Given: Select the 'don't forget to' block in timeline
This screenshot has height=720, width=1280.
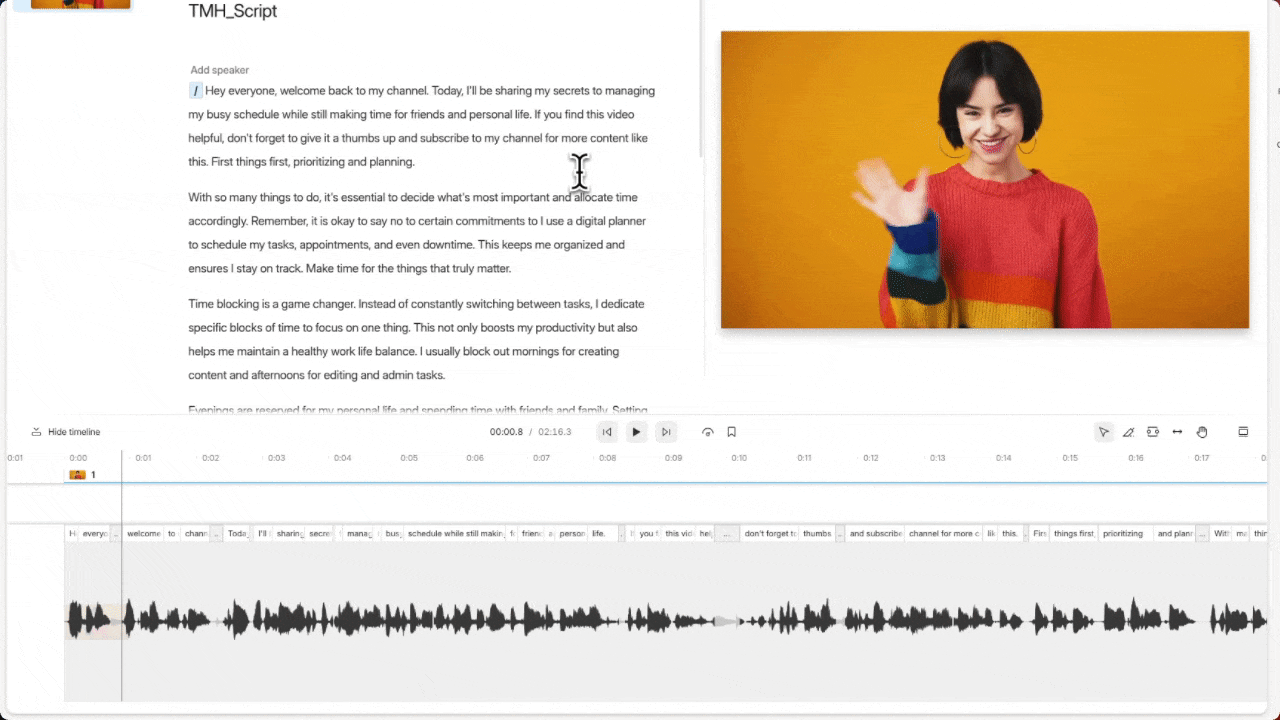Looking at the screenshot, I should (770, 534).
